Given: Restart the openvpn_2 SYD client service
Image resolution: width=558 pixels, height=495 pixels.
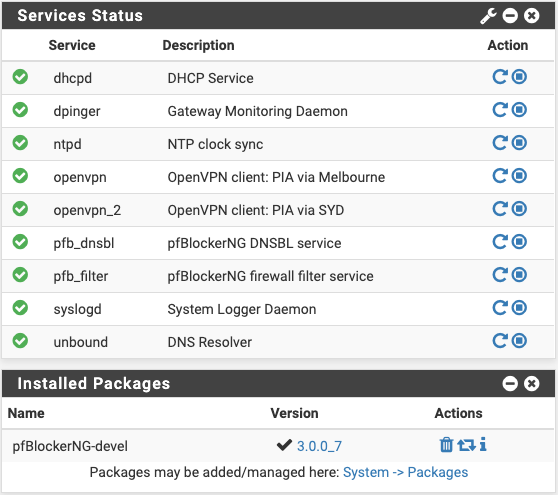Looking at the screenshot, I should click(x=500, y=209).
